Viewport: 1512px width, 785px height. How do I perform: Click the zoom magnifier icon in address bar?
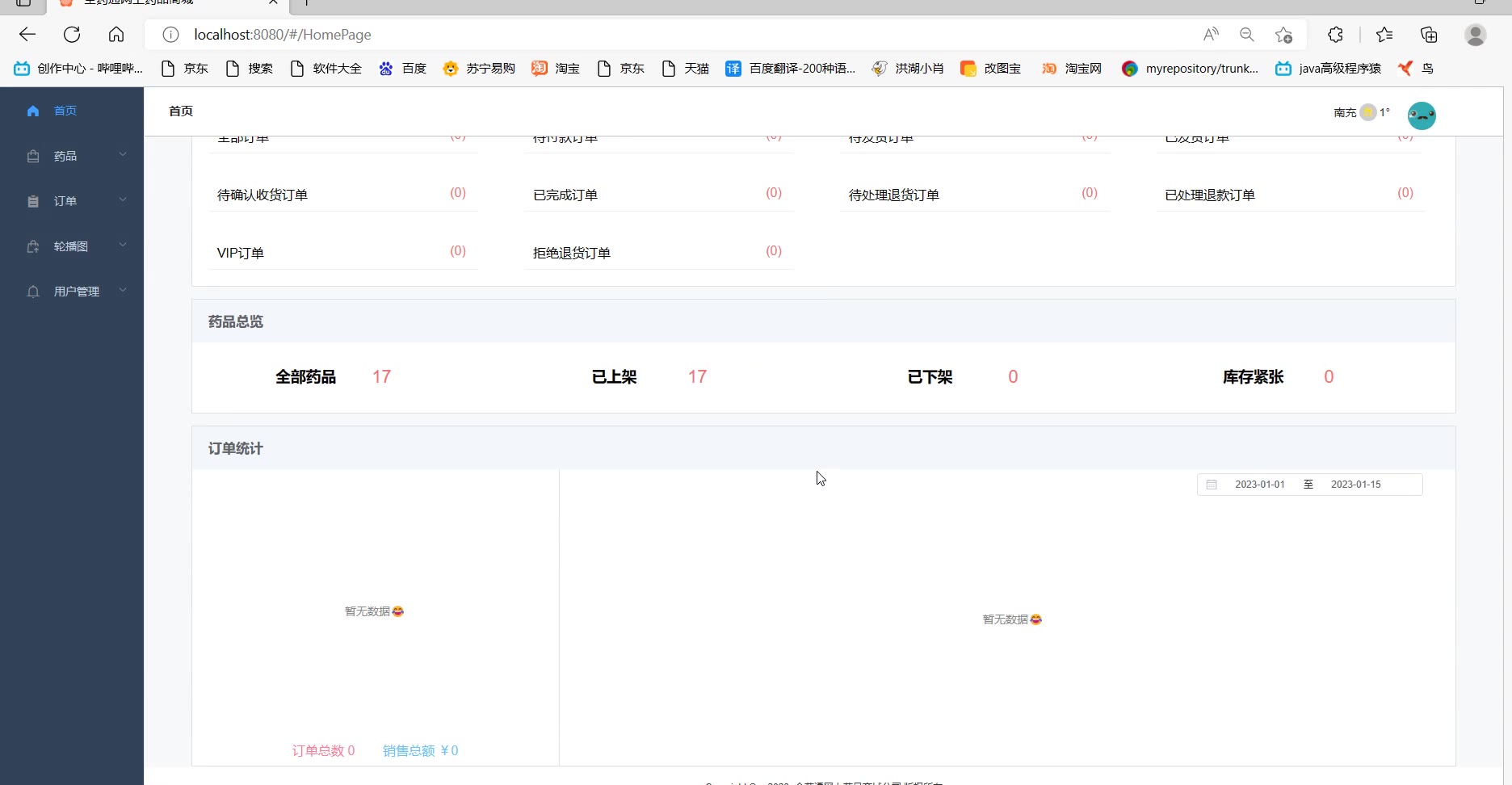click(1247, 35)
